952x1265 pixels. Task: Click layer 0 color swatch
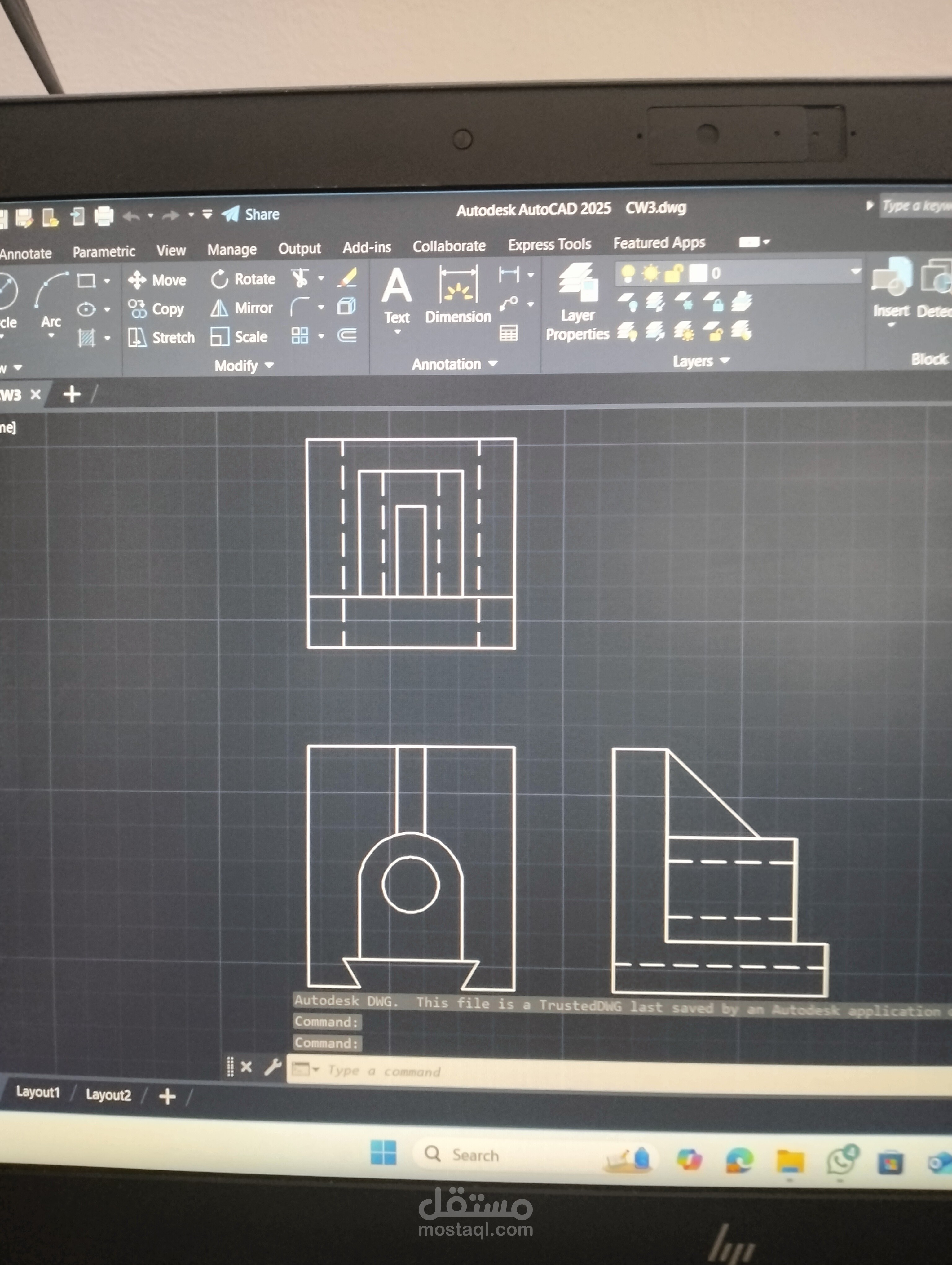[698, 273]
